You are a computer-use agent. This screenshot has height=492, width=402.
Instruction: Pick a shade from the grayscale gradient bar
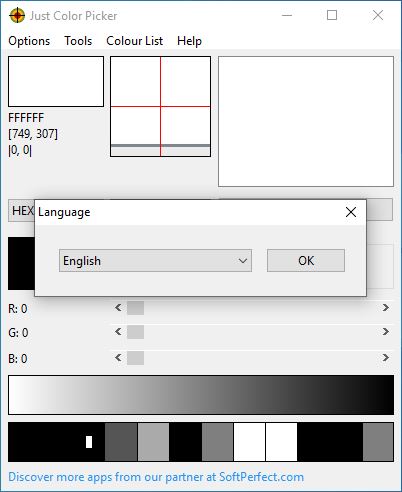201,395
